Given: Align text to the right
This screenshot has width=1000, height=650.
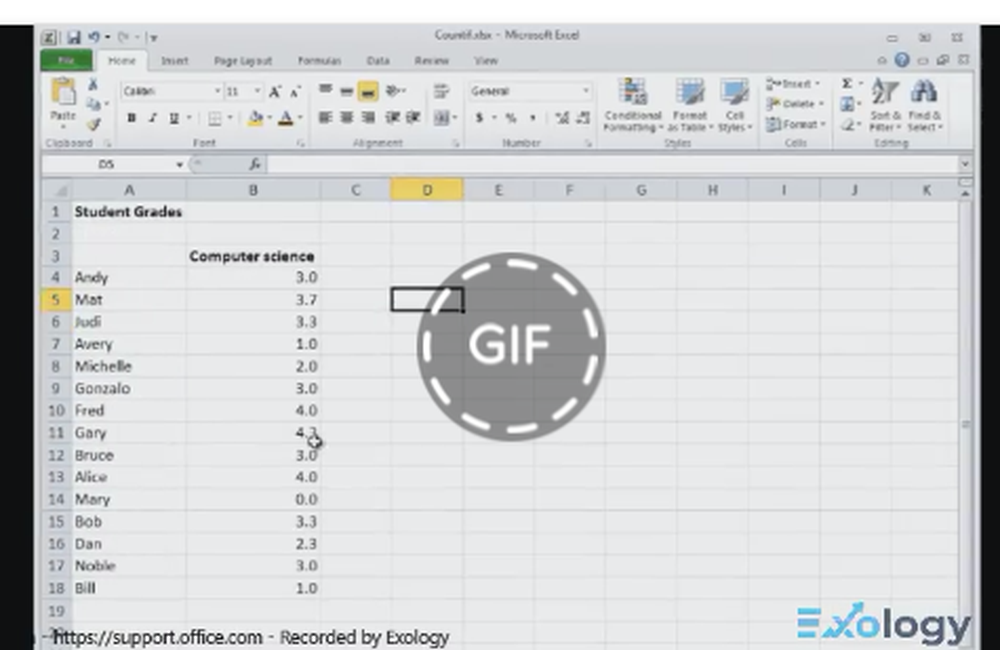Looking at the screenshot, I should pos(368,117).
